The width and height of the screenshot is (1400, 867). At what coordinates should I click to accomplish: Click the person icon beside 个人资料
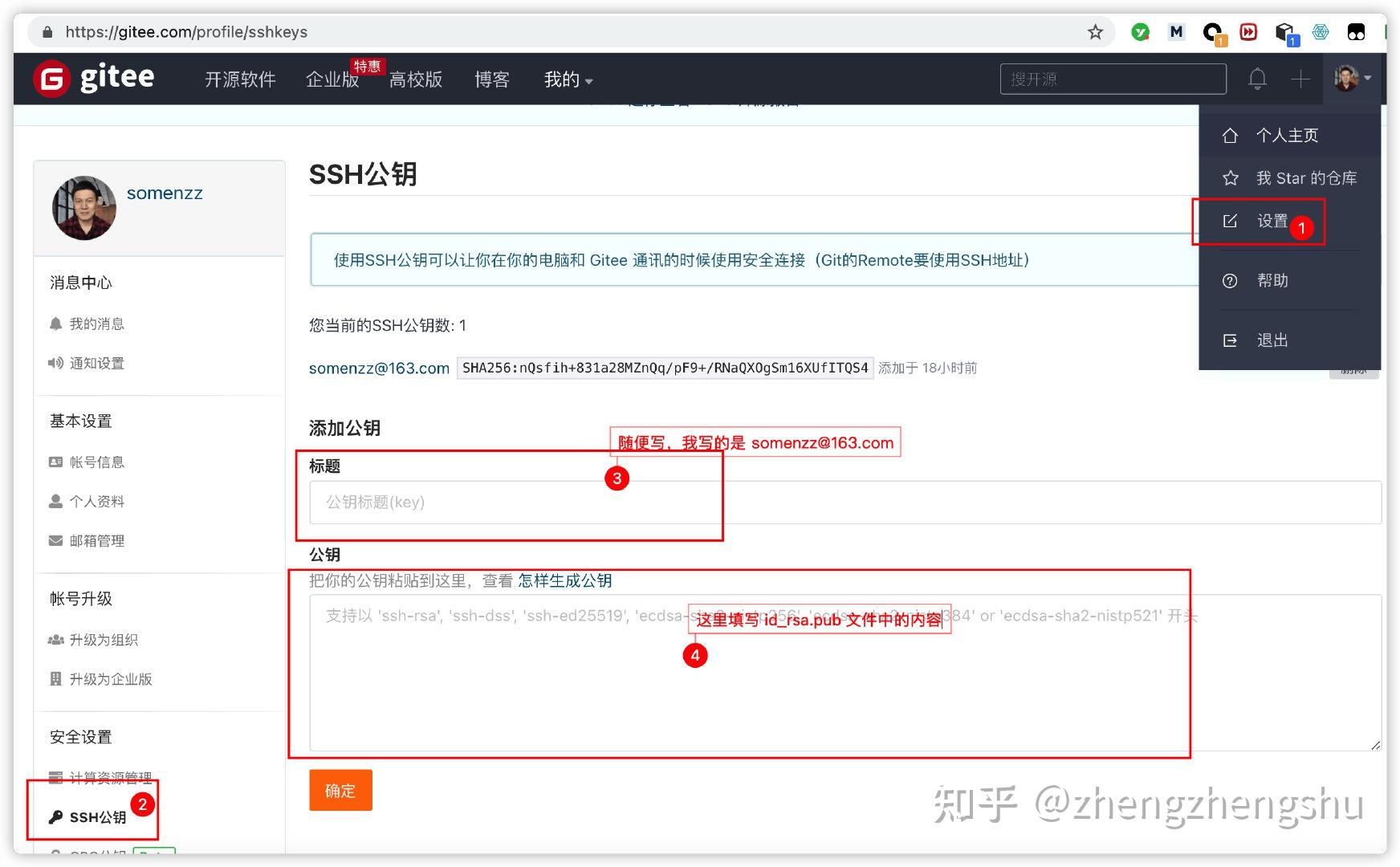point(55,500)
